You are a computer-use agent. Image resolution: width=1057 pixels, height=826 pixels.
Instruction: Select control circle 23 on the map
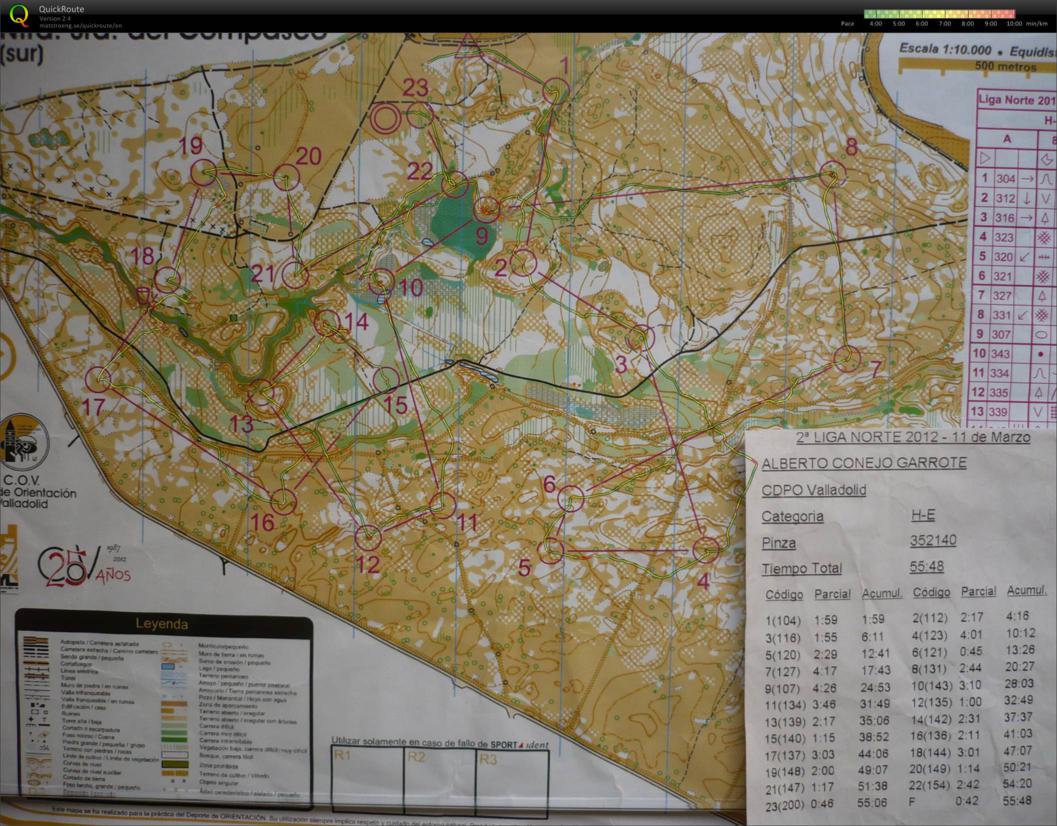[419, 115]
